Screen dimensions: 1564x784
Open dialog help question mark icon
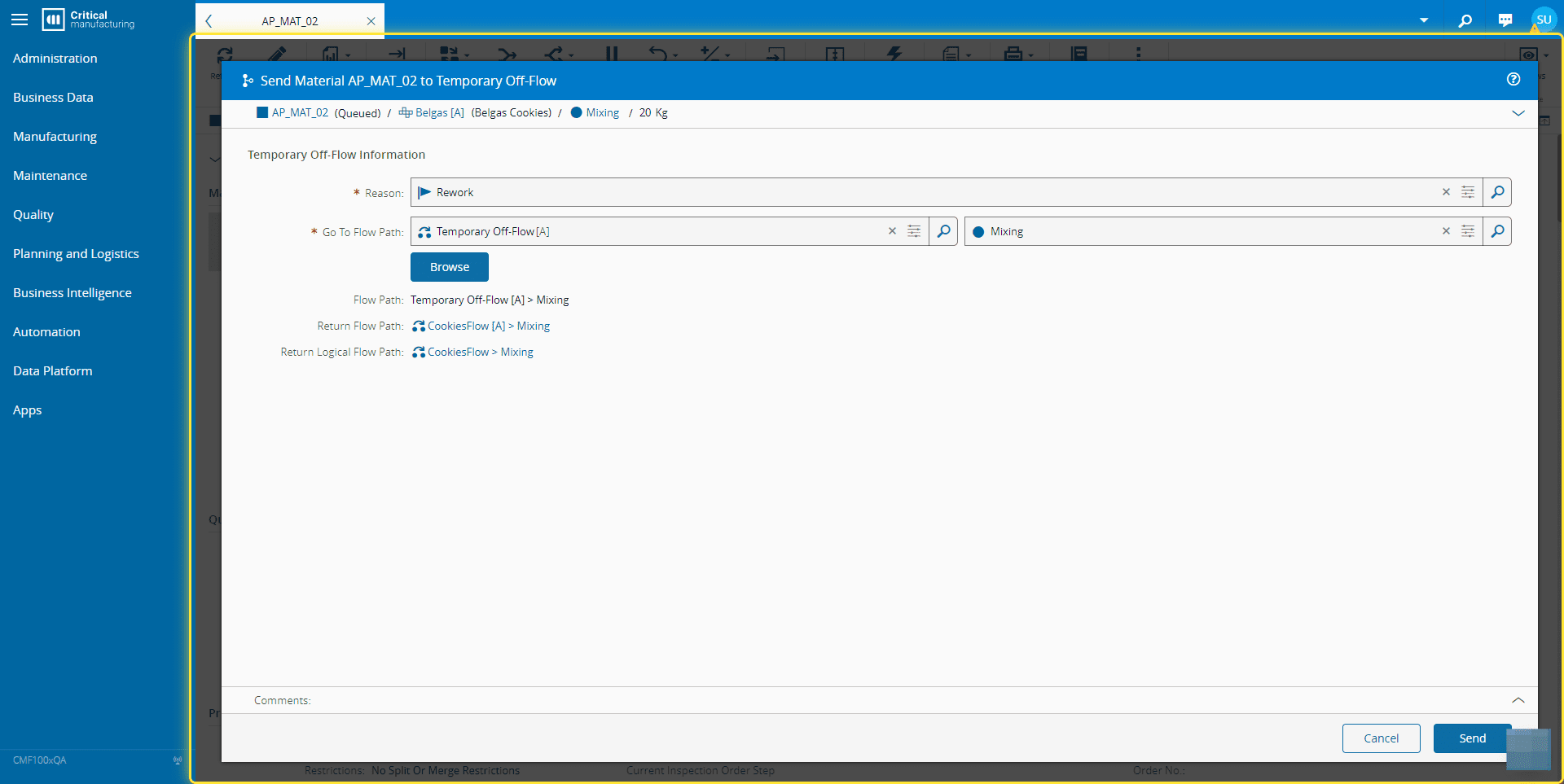point(1513,79)
